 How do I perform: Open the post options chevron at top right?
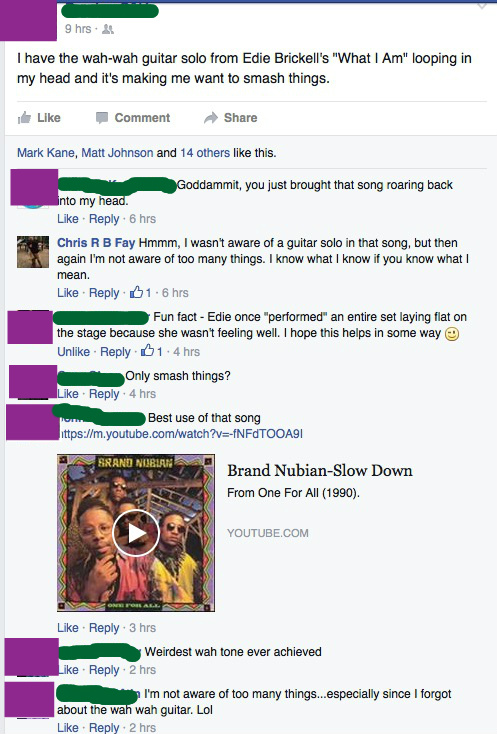482,6
